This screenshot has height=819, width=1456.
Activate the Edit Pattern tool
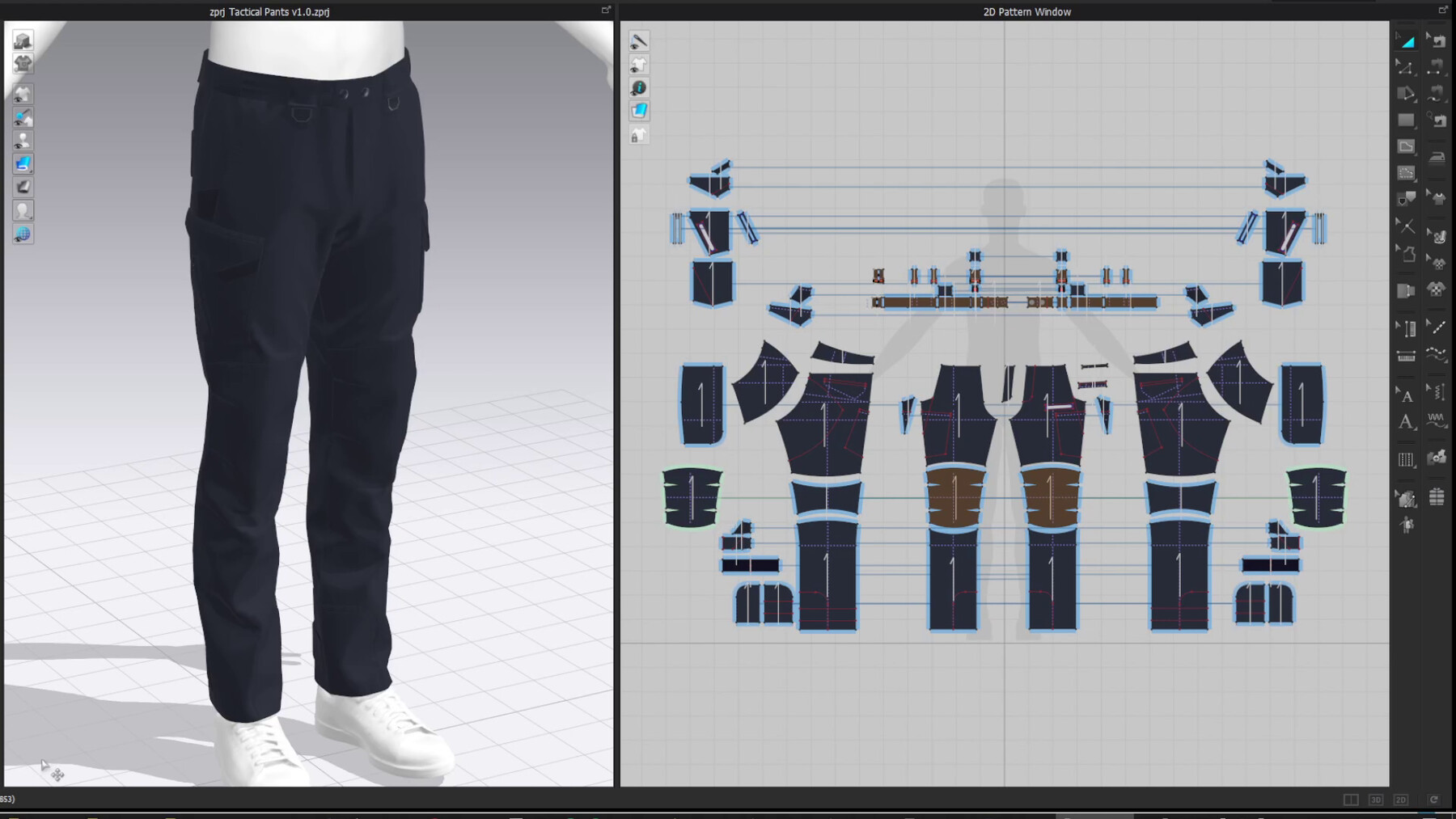1407,69
